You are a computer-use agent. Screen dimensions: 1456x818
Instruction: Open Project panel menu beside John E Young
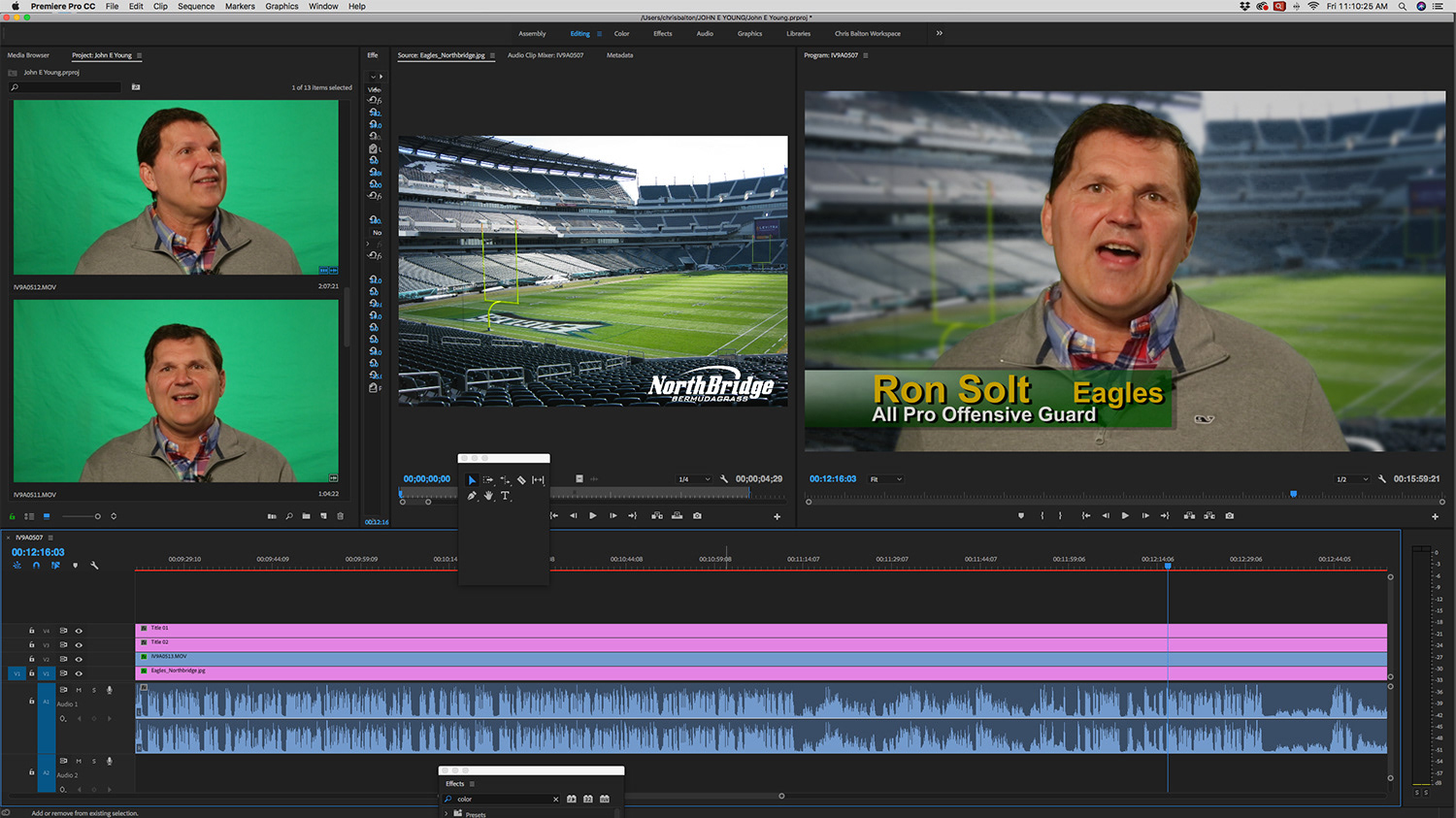coord(139,55)
